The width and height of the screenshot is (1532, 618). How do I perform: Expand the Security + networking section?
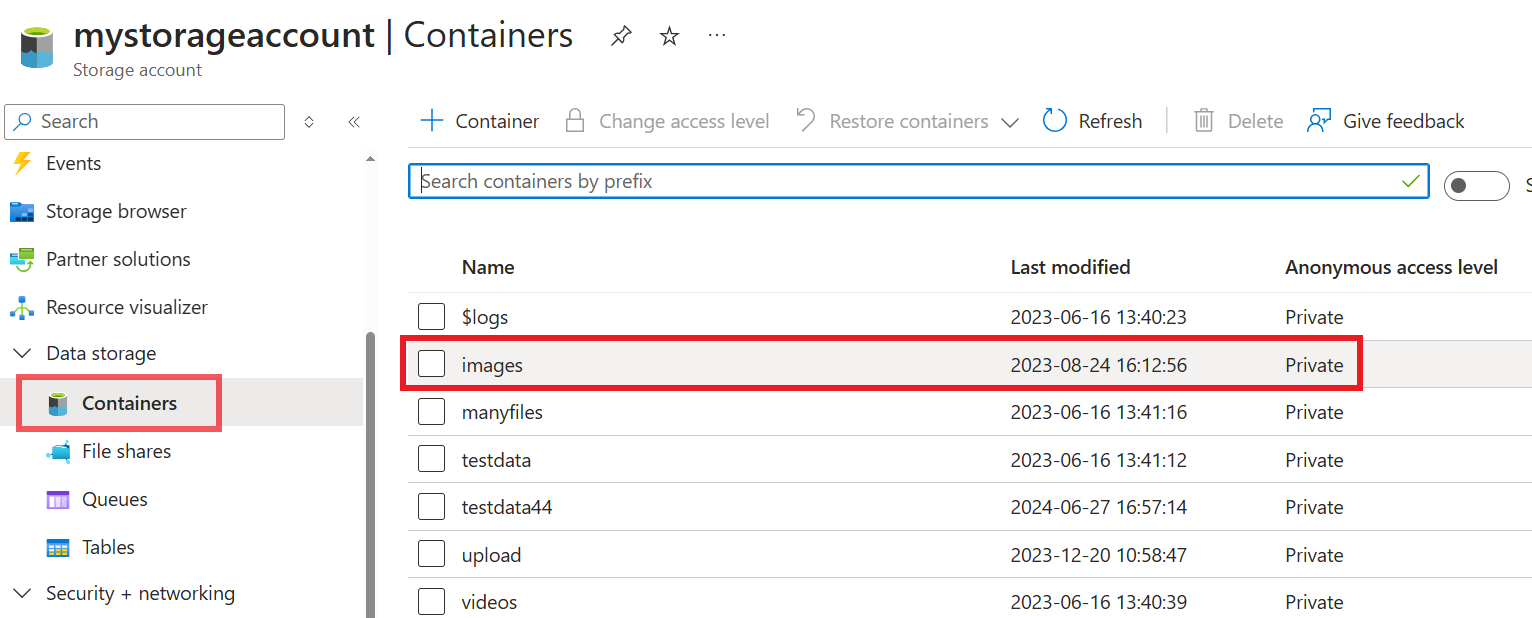tap(22, 593)
